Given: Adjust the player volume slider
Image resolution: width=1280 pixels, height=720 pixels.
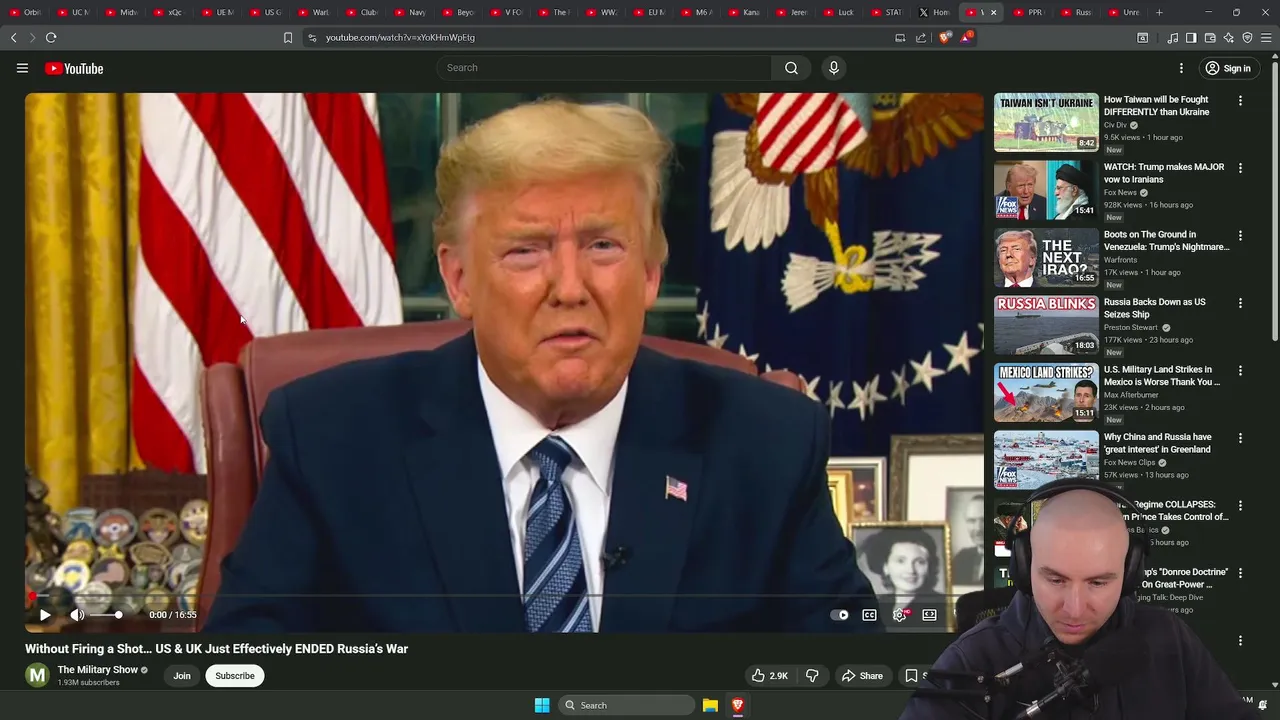Looking at the screenshot, I should tap(105, 615).
